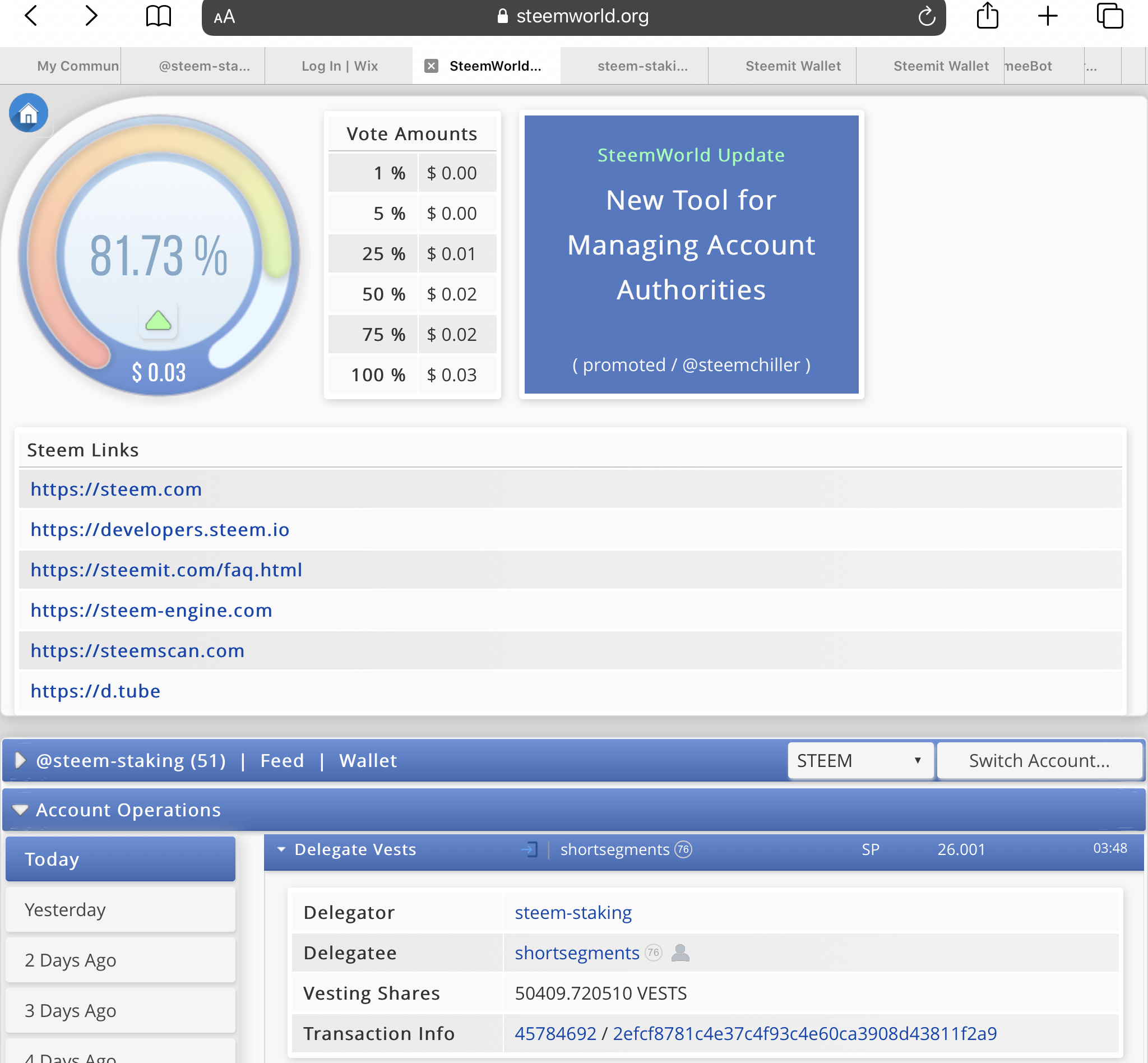Click the blue home icon
The height and width of the screenshot is (1063, 1148).
28,113
